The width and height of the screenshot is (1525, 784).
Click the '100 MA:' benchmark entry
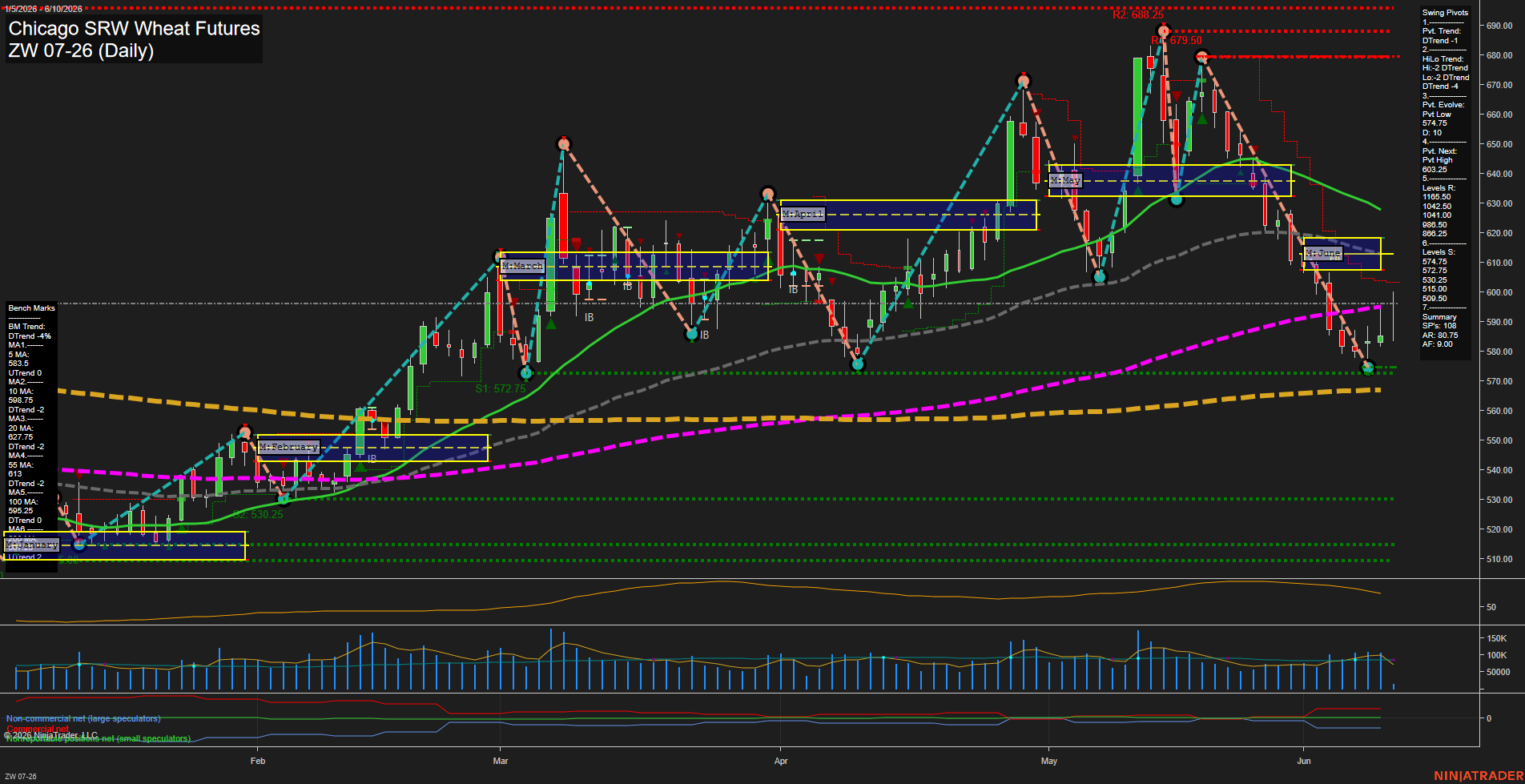pyautogui.click(x=22, y=502)
